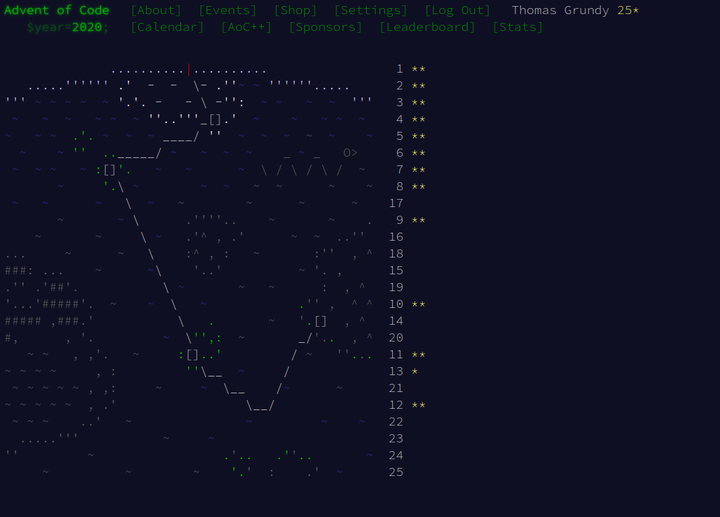Screen dimensions: 720x517
Task: Click the 2020 year link
Action: click(x=86, y=27)
